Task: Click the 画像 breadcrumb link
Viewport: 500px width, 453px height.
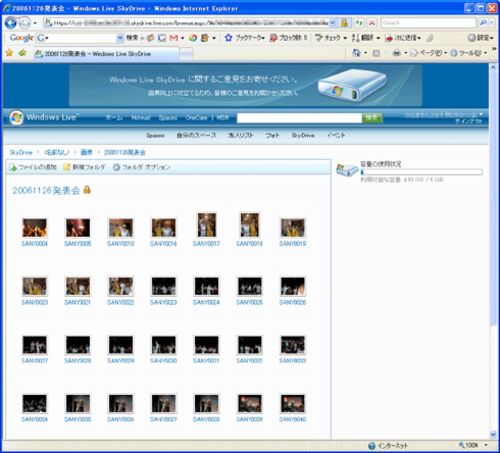Action: 86,152
